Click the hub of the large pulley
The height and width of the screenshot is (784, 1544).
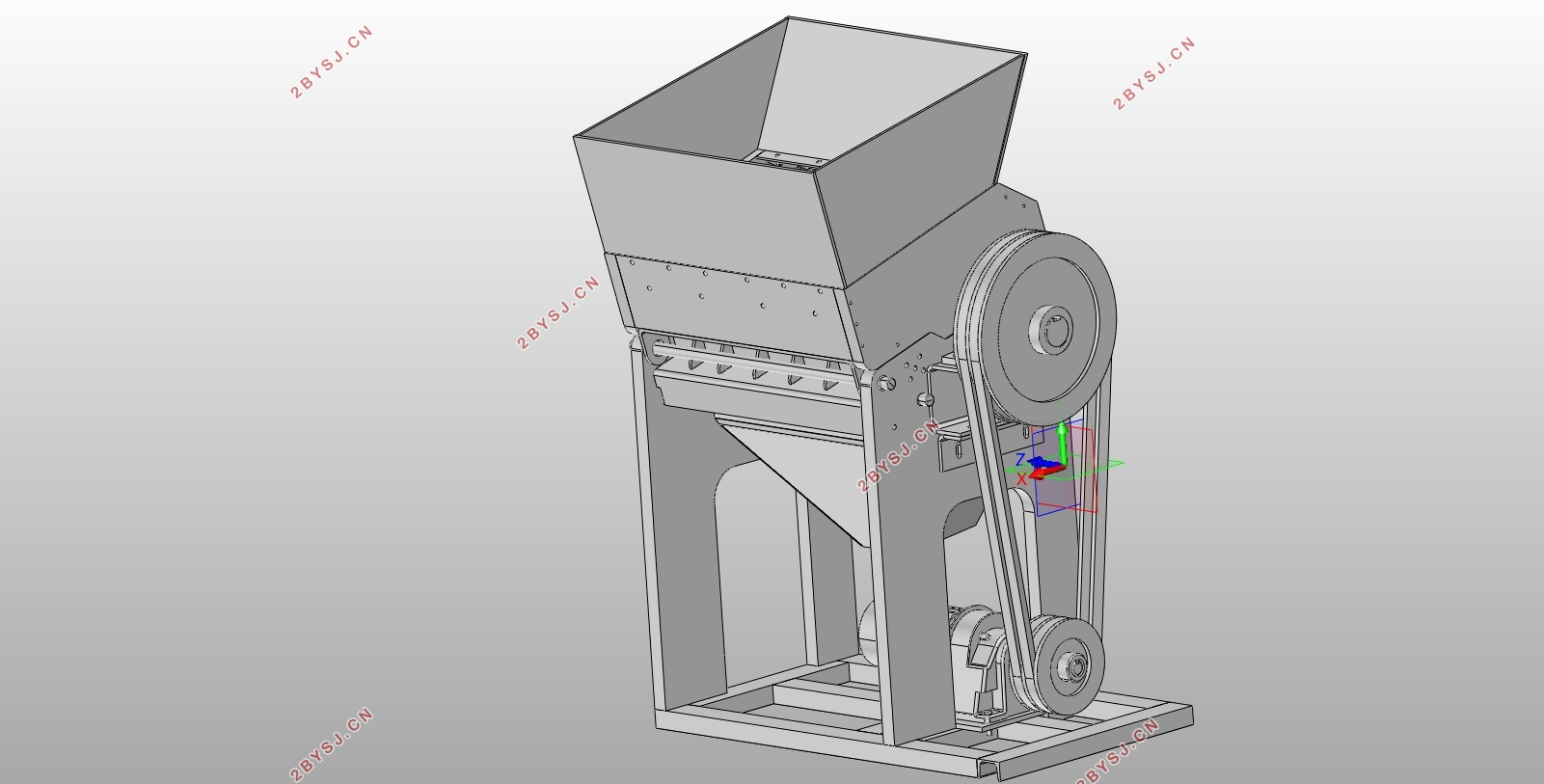click(1052, 330)
